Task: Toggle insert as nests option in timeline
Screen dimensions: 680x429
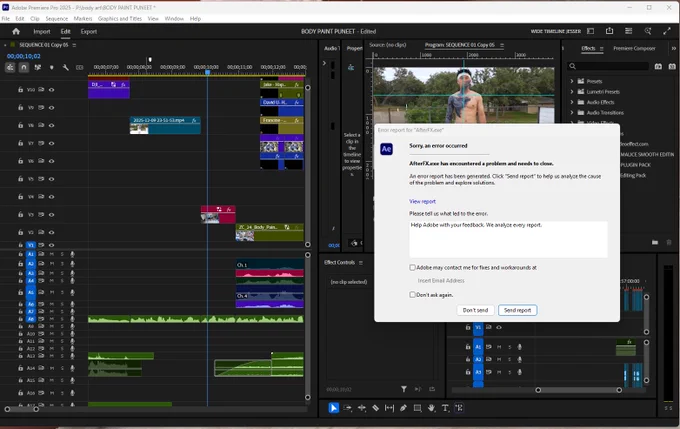Action: point(10,67)
